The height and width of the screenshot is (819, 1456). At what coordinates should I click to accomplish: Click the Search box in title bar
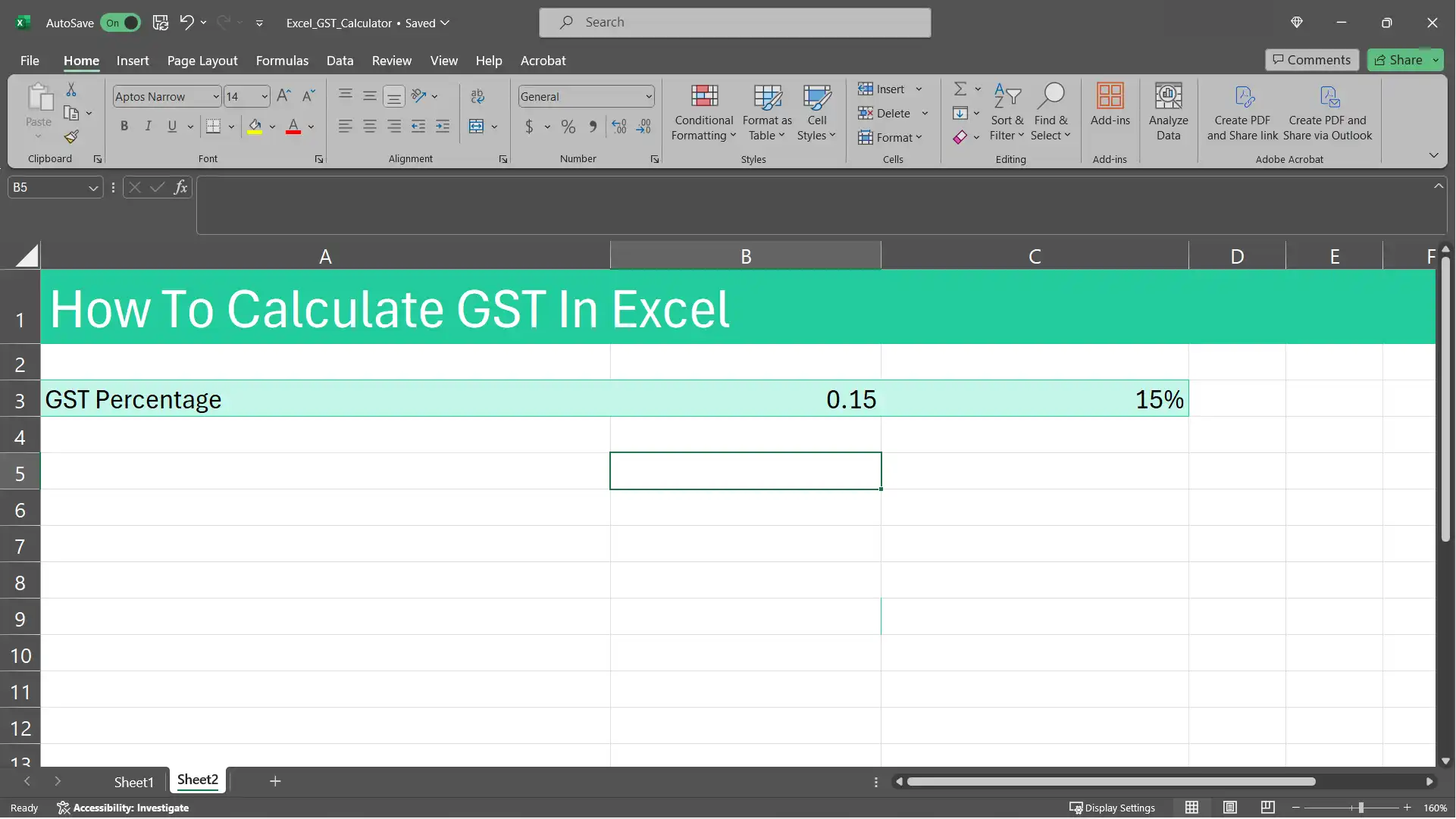[735, 23]
